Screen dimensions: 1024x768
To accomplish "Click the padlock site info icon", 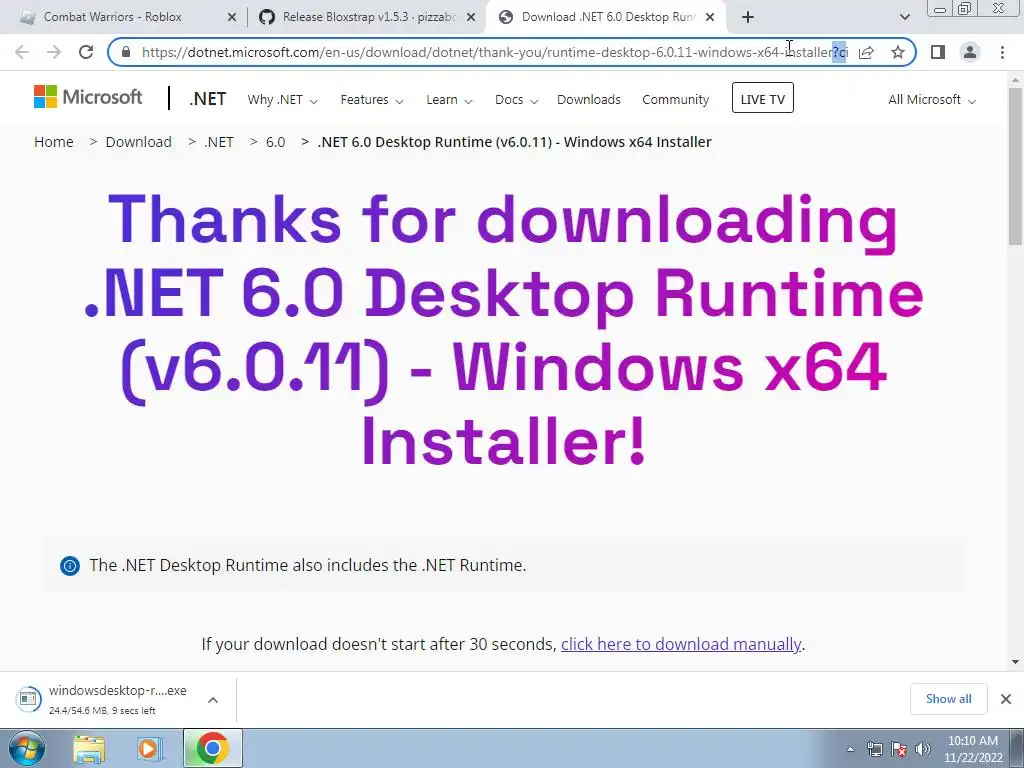I will point(126,52).
